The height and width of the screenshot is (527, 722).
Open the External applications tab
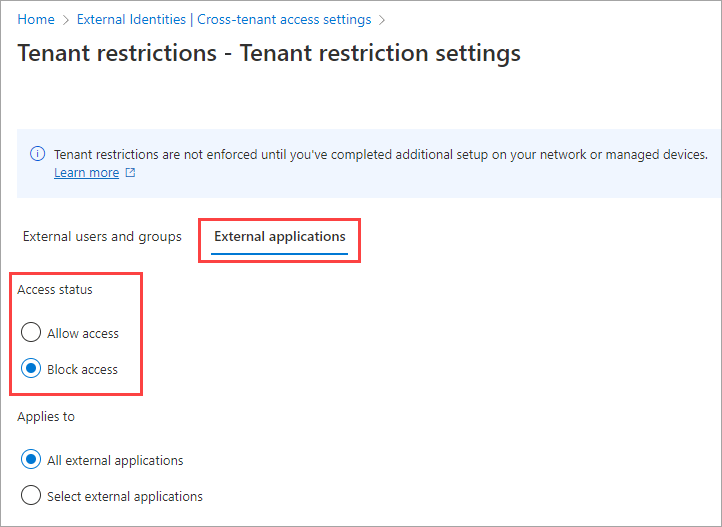pyautogui.click(x=280, y=237)
